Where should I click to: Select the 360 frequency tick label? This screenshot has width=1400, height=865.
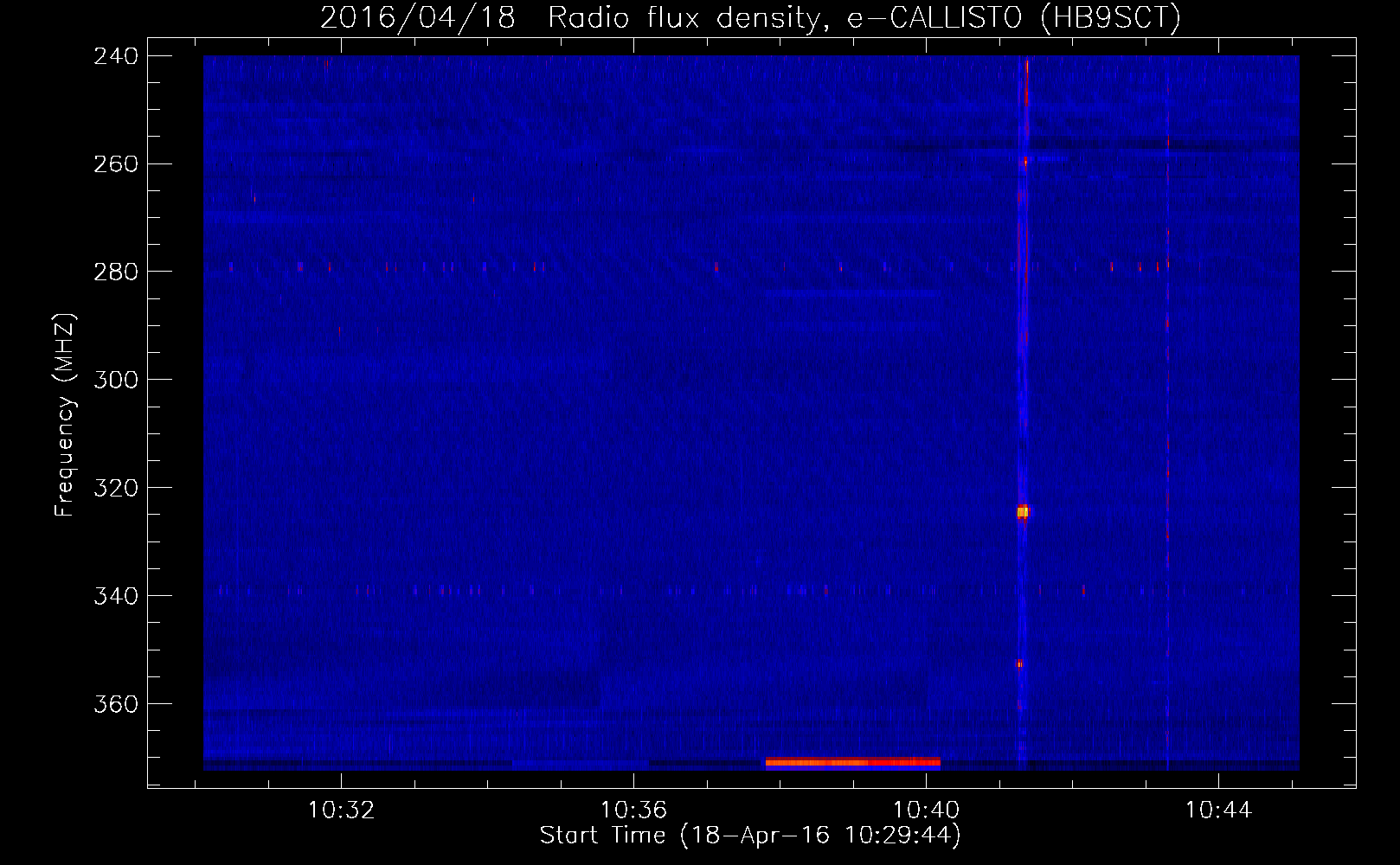click(x=116, y=705)
